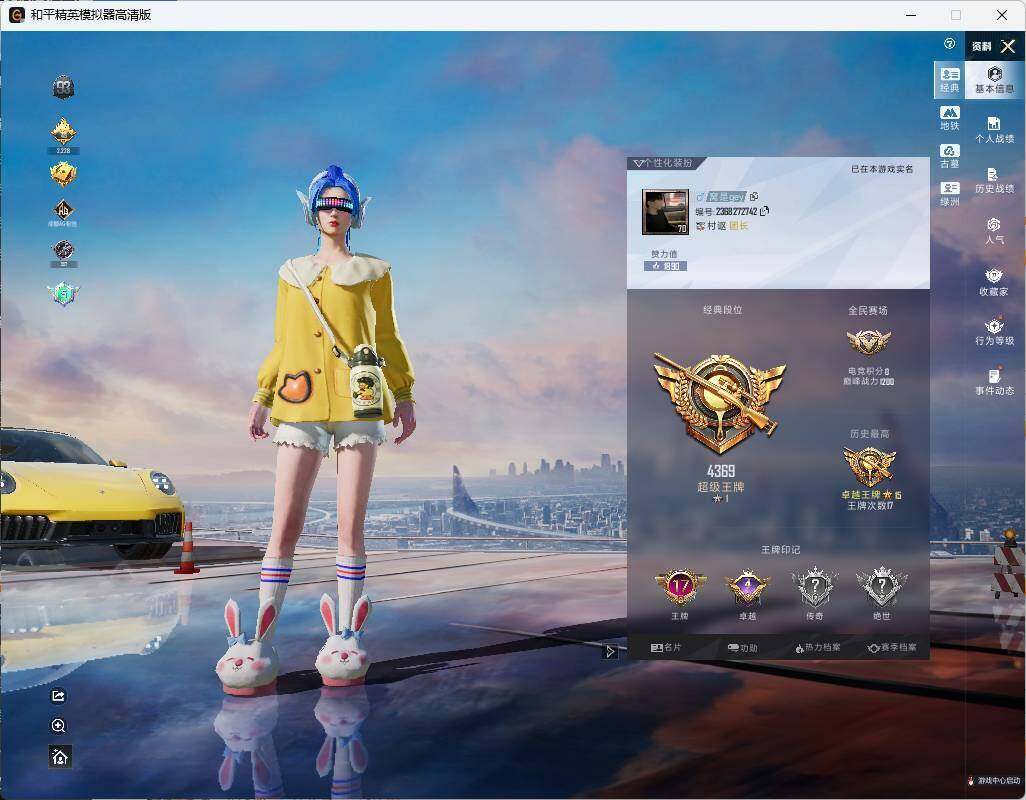
Task: Select the 古墓 mode tab
Action: click(949, 156)
